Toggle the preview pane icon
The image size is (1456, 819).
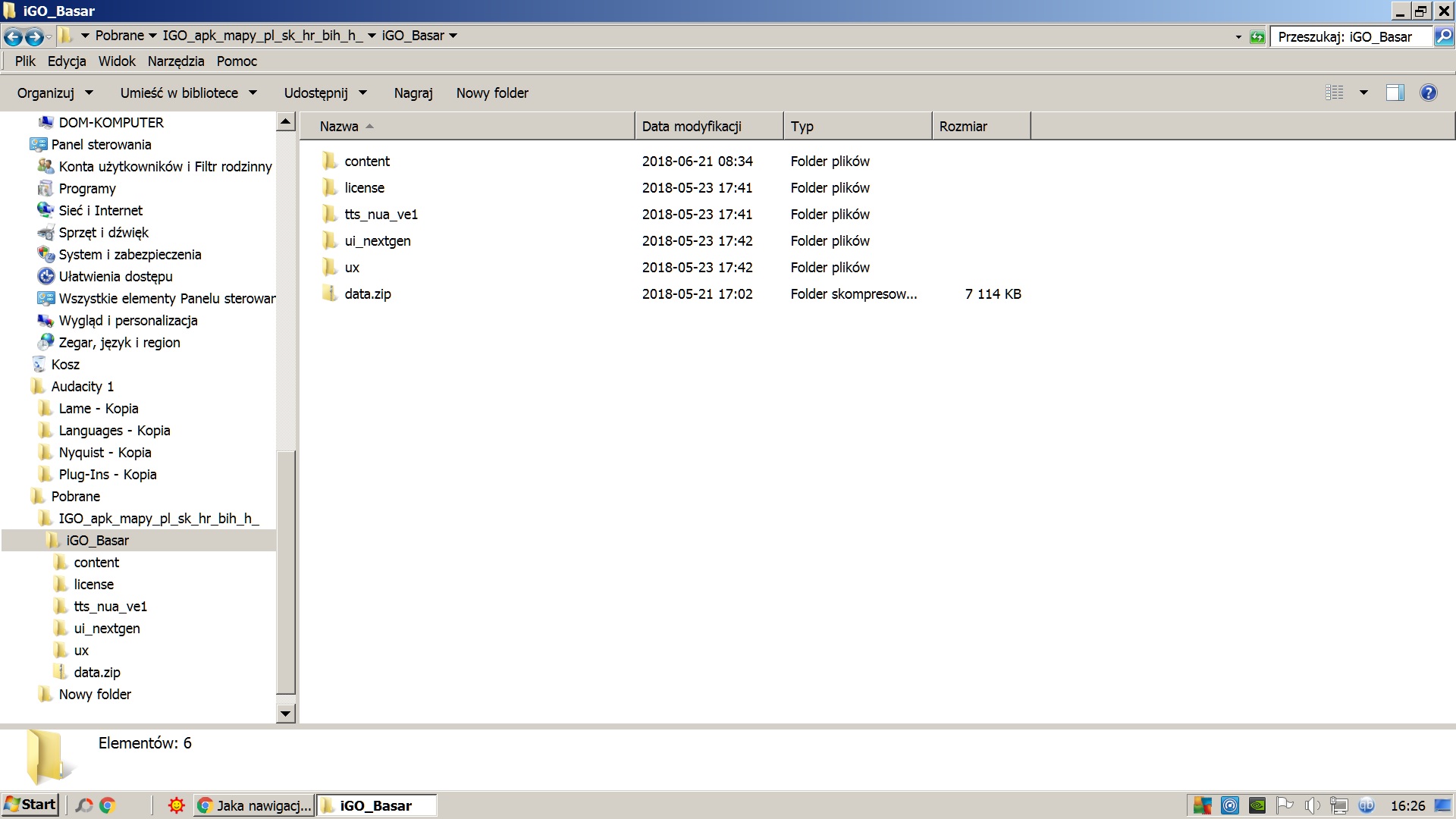[1395, 93]
